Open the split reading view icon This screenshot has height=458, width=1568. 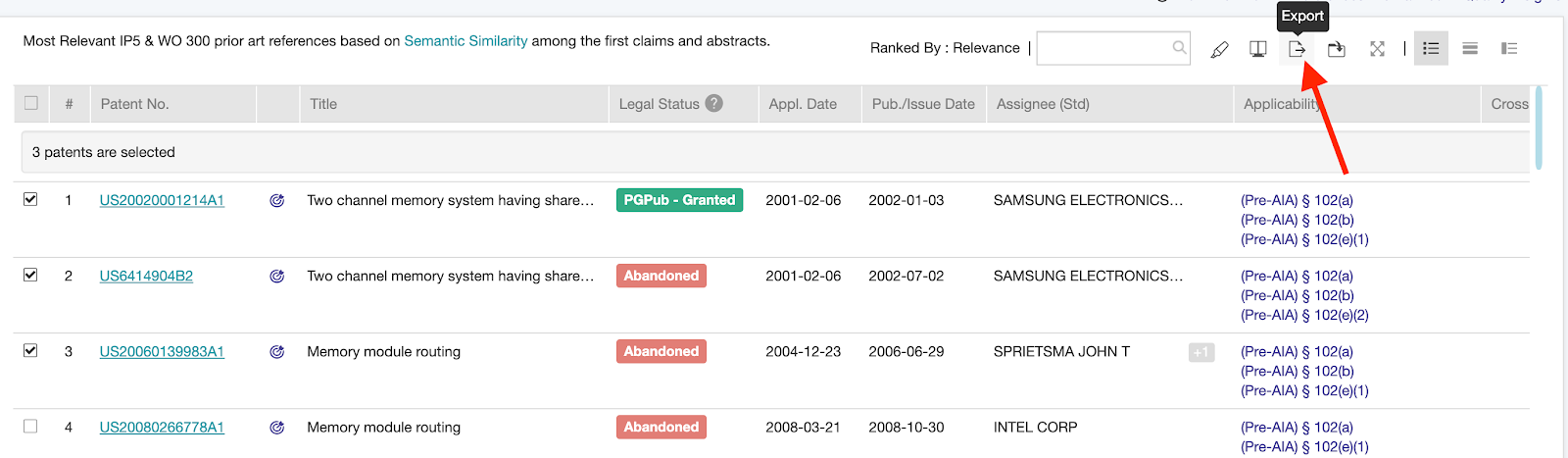click(1258, 49)
